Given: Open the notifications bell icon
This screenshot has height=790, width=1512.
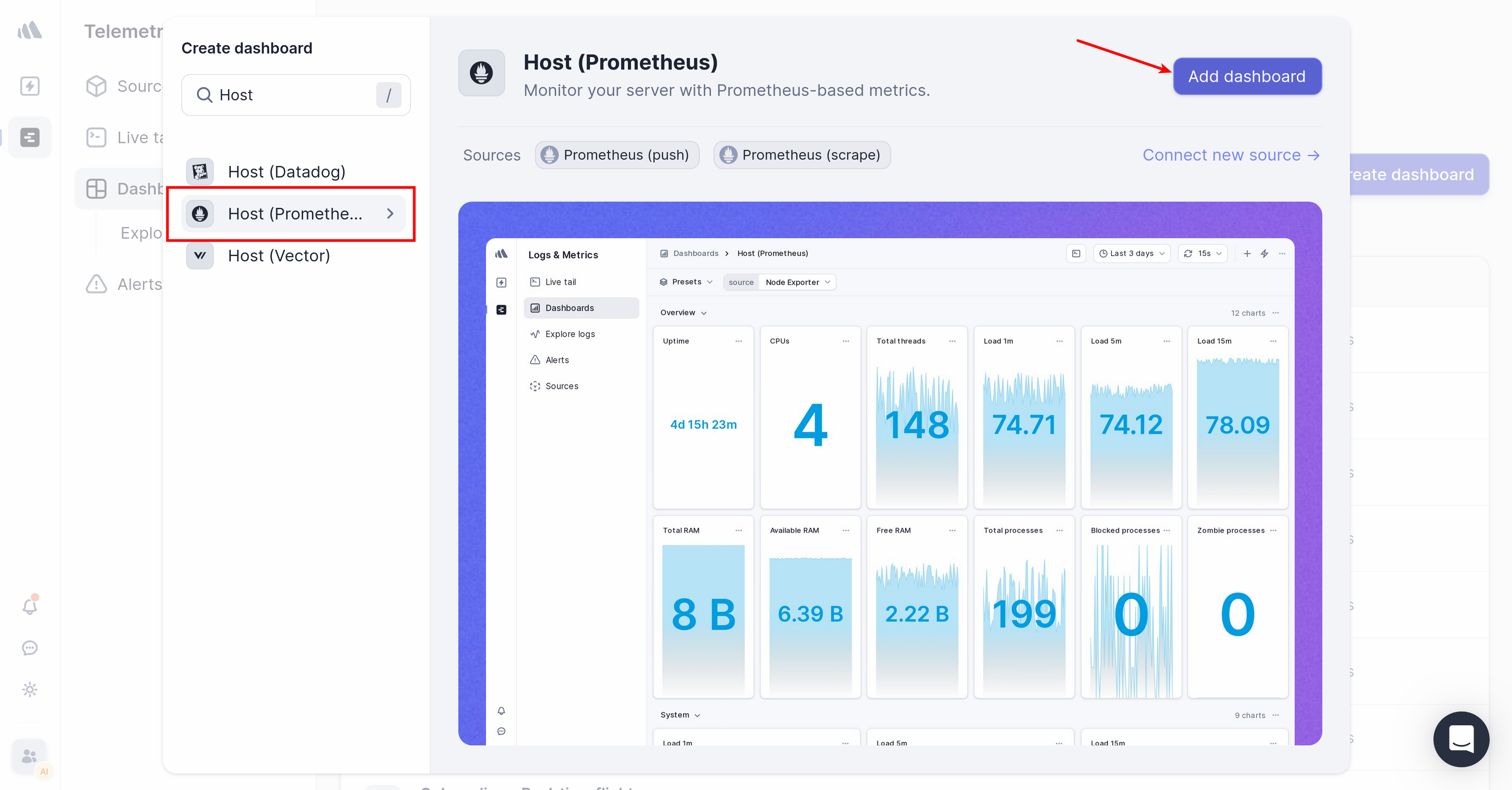Looking at the screenshot, I should (30, 606).
